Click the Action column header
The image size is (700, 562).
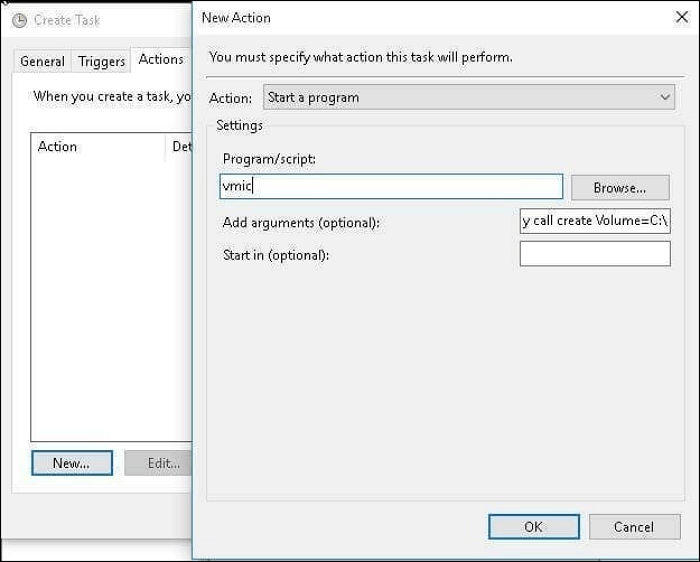[x=98, y=146]
